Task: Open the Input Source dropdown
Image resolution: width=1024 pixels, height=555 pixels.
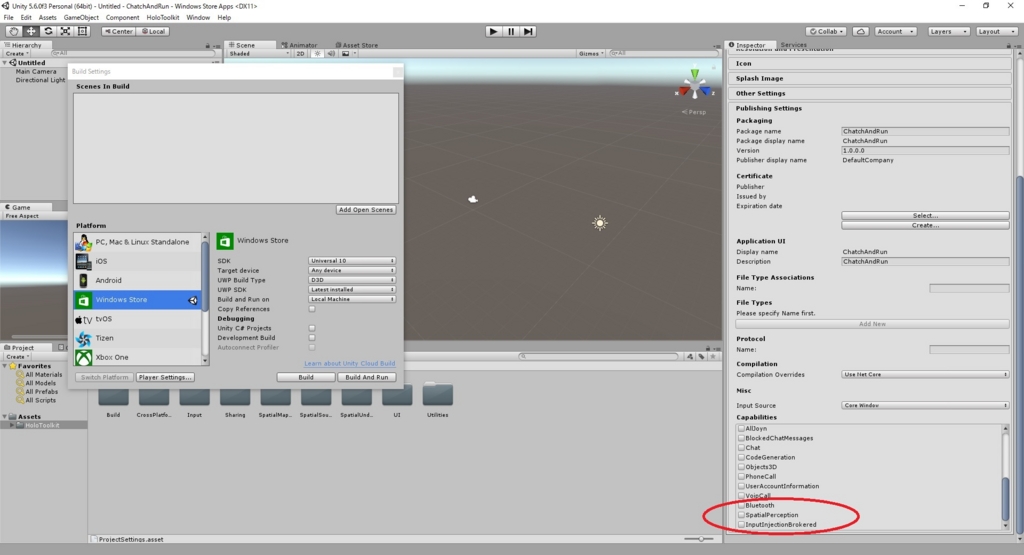Action: pyautogui.click(x=925, y=405)
